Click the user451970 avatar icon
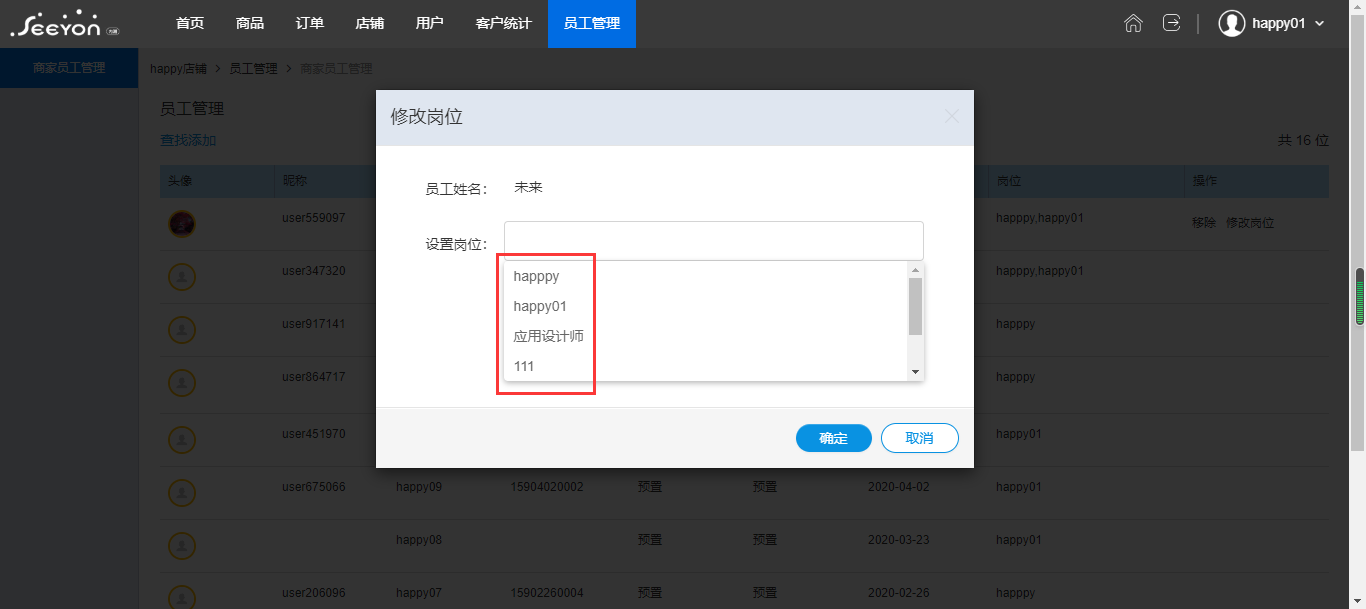The image size is (1366, 609). pyautogui.click(x=181, y=438)
